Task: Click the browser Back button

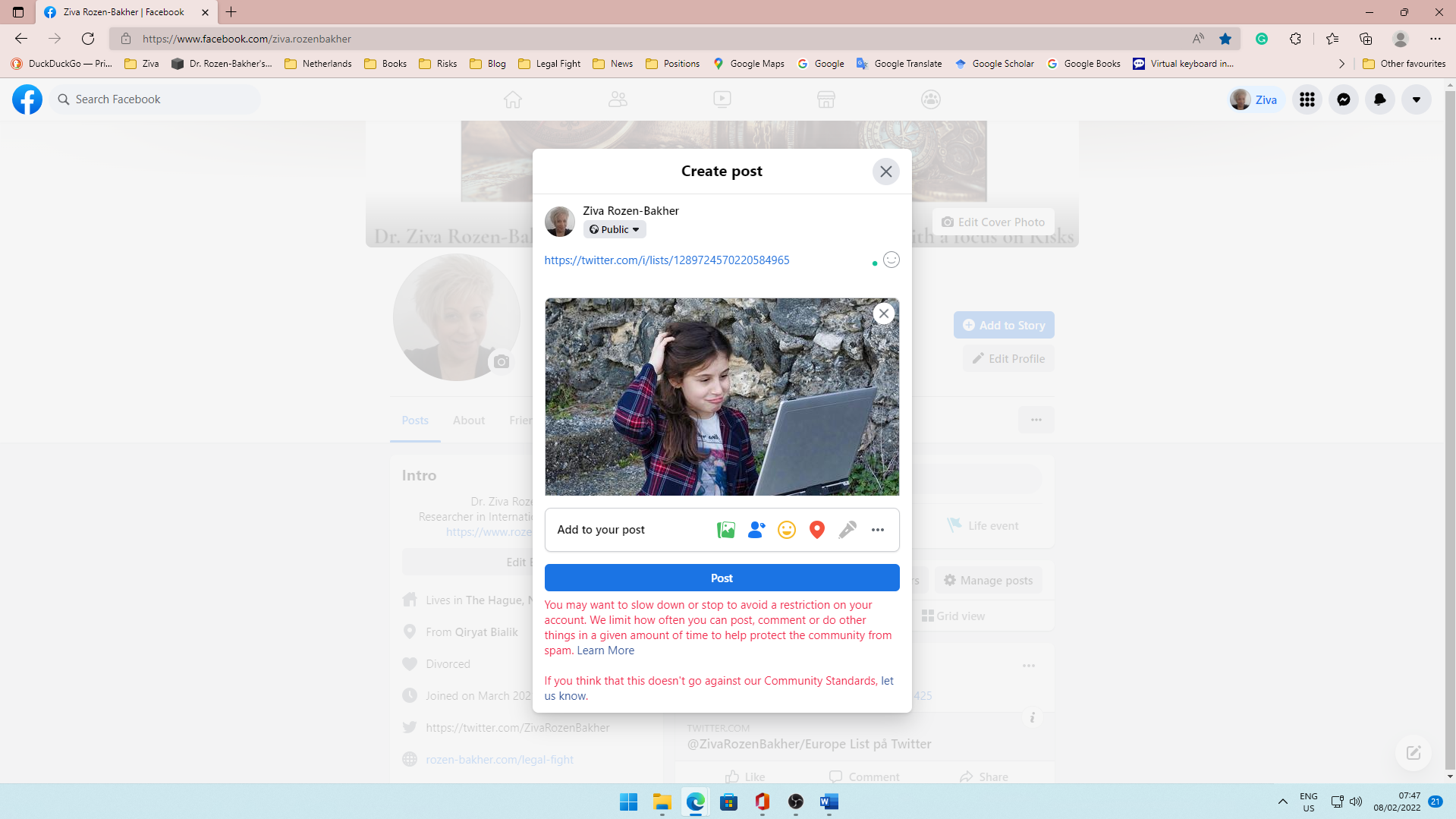Action: click(21, 39)
